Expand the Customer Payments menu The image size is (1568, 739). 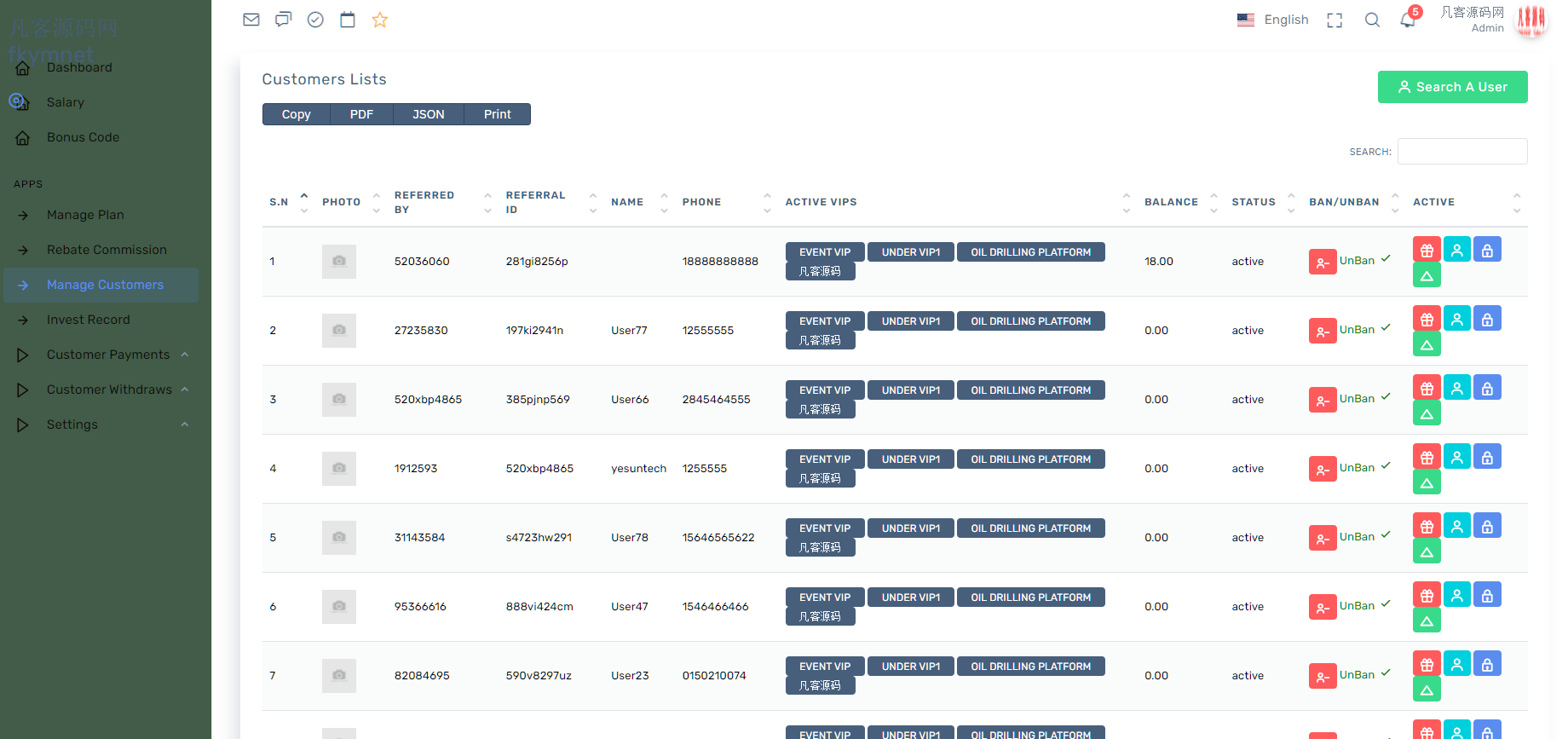pos(108,355)
